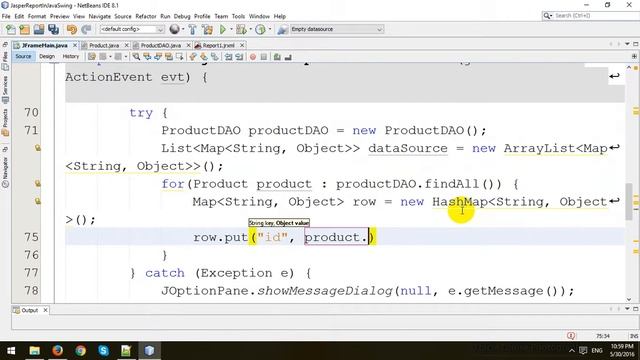This screenshot has height=360, width=640.
Task: Click the Last Edit icon in the editor toolbar
Action: point(92,57)
